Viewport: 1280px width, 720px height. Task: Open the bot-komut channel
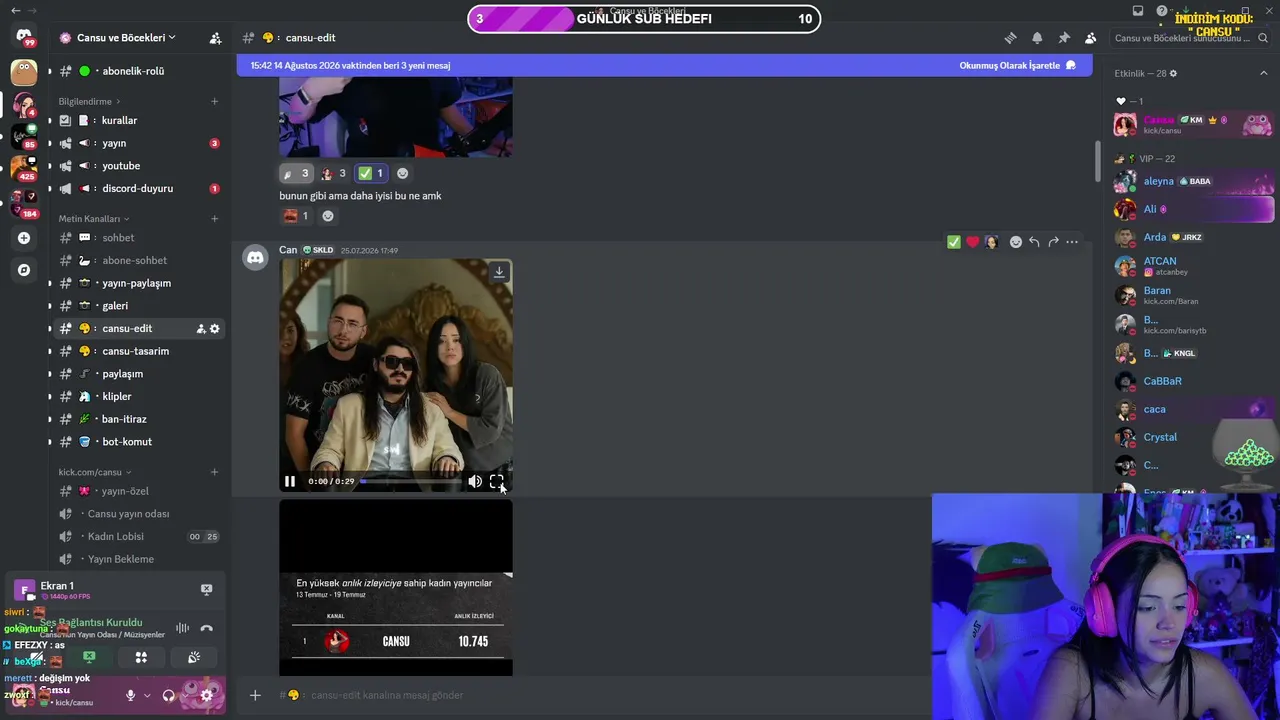[138, 442]
